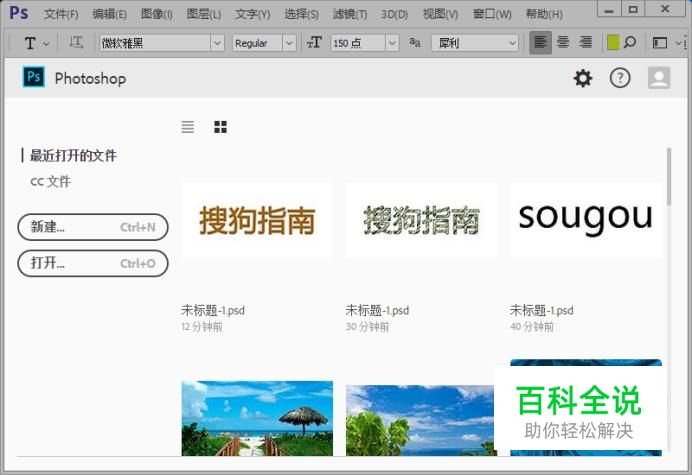Click the Type tool preset icon
692x475 pixels.
click(x=30, y=43)
